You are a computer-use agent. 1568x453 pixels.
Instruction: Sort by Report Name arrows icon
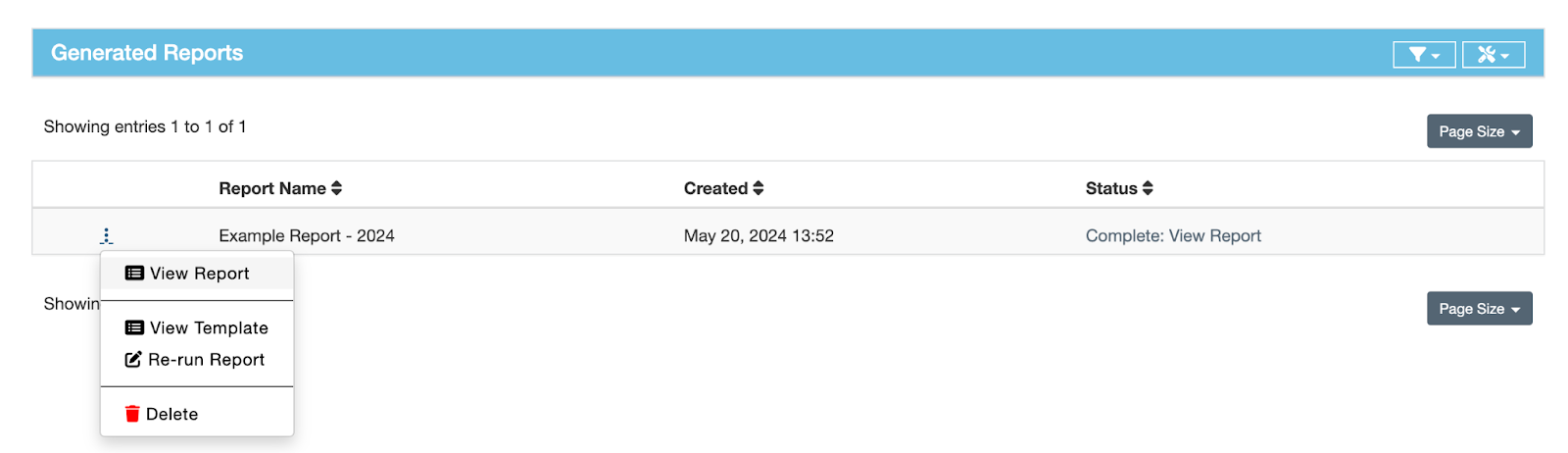(x=336, y=188)
